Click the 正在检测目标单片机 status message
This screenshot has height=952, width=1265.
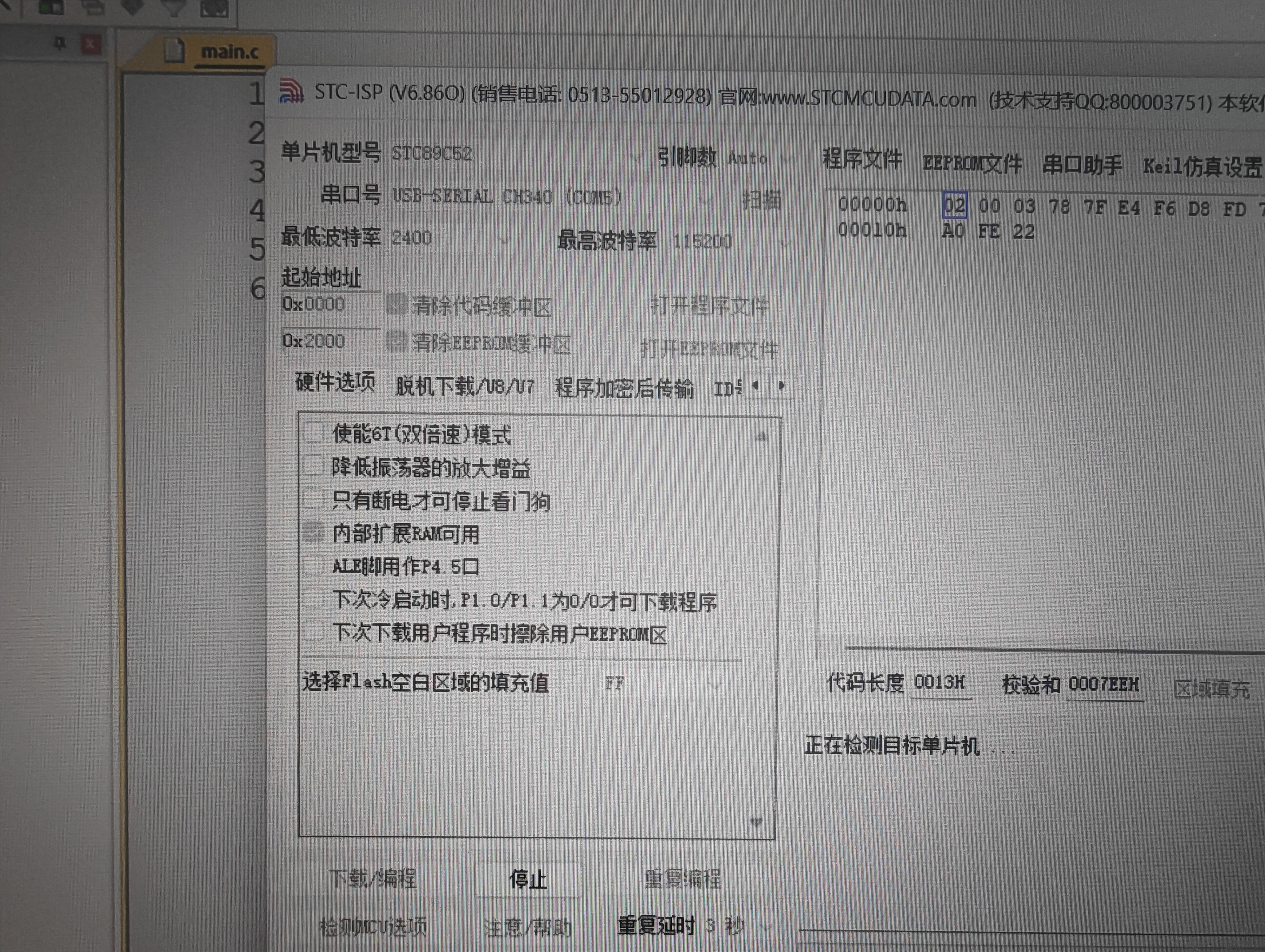point(909,746)
